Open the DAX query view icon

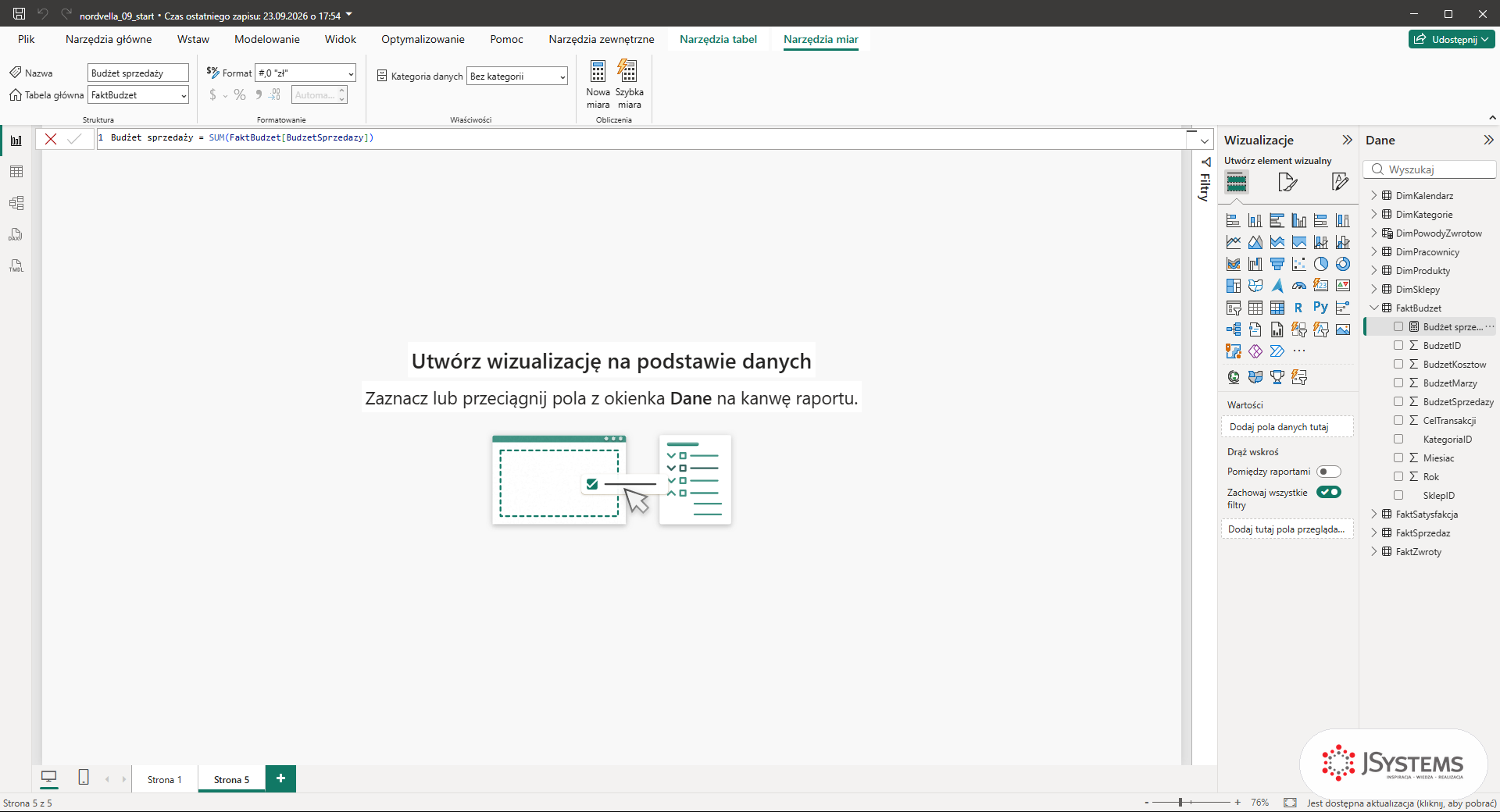[16, 234]
